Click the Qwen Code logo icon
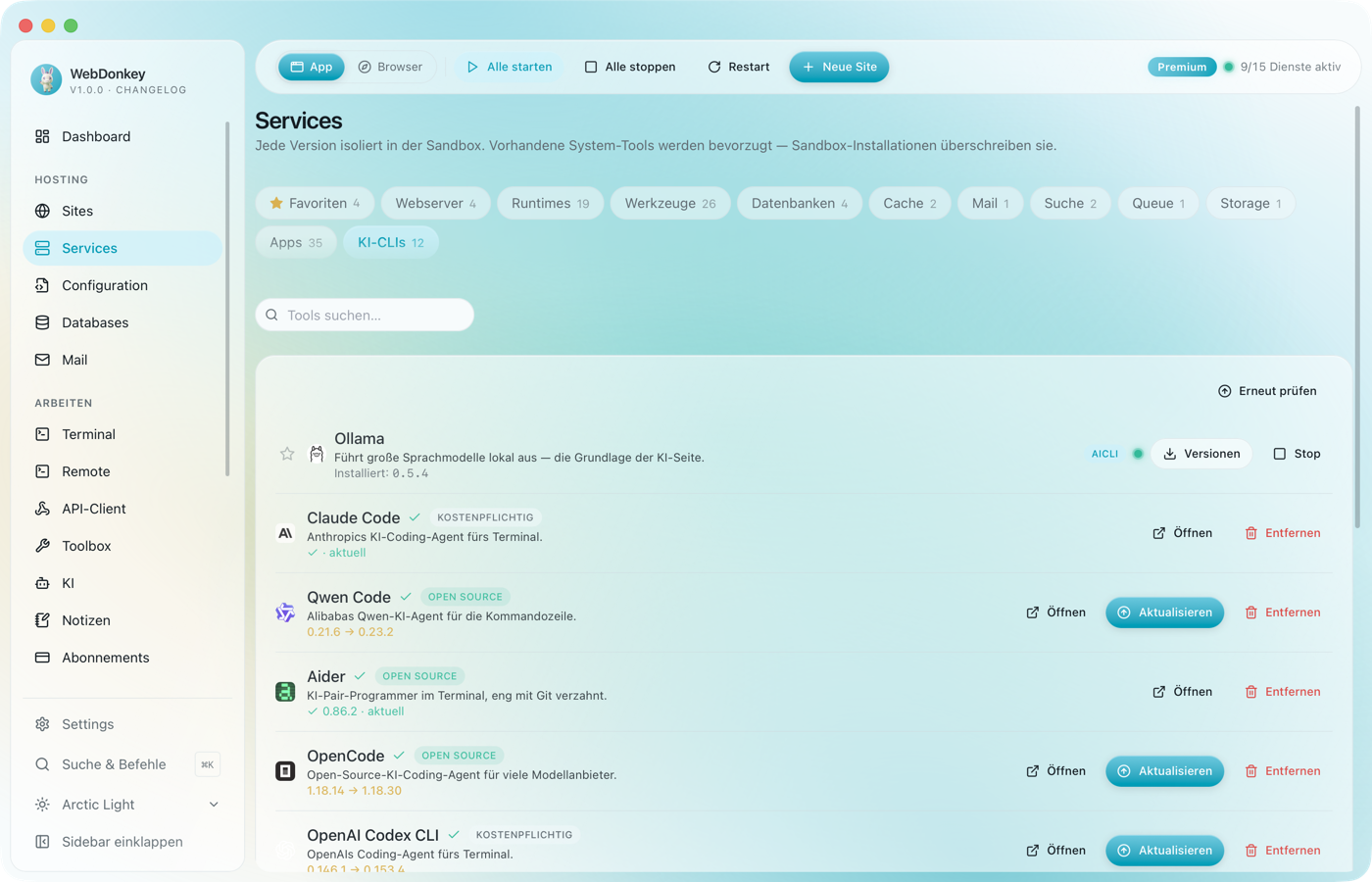 pyautogui.click(x=285, y=612)
